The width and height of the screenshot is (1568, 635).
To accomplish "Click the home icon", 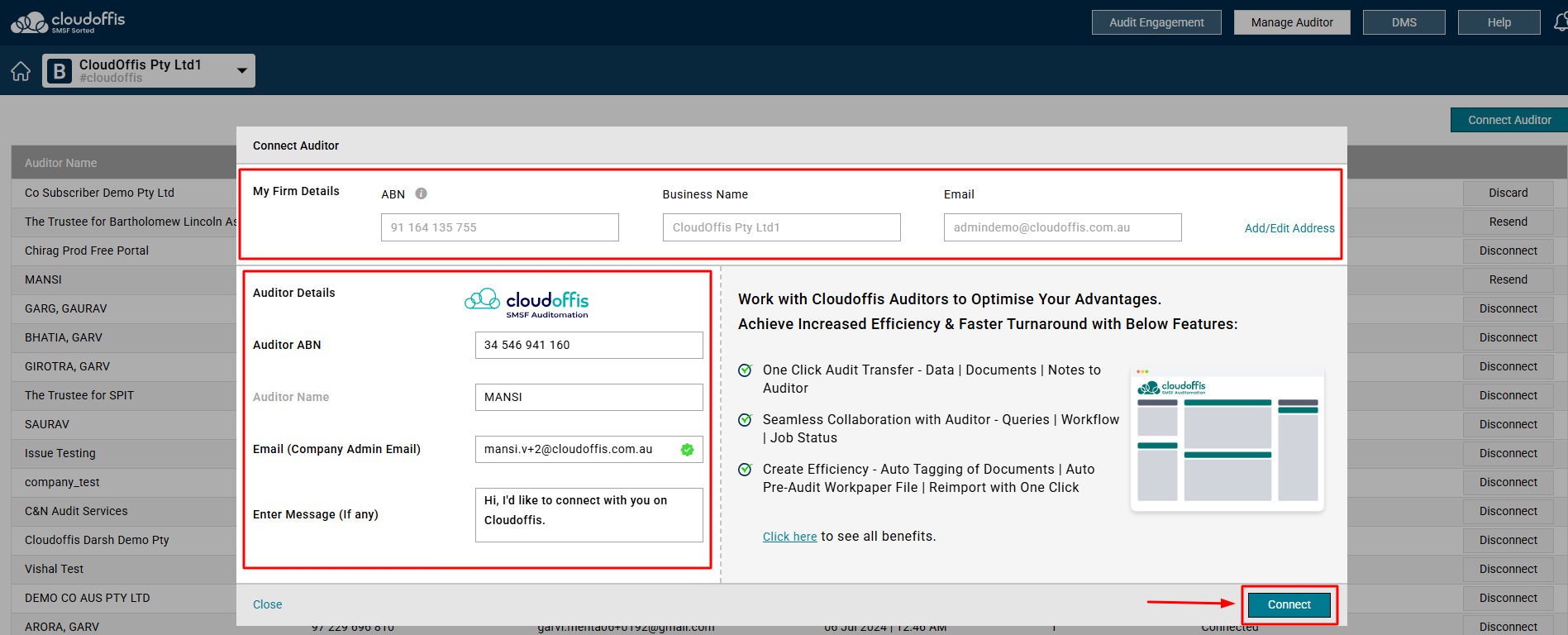I will (21, 71).
